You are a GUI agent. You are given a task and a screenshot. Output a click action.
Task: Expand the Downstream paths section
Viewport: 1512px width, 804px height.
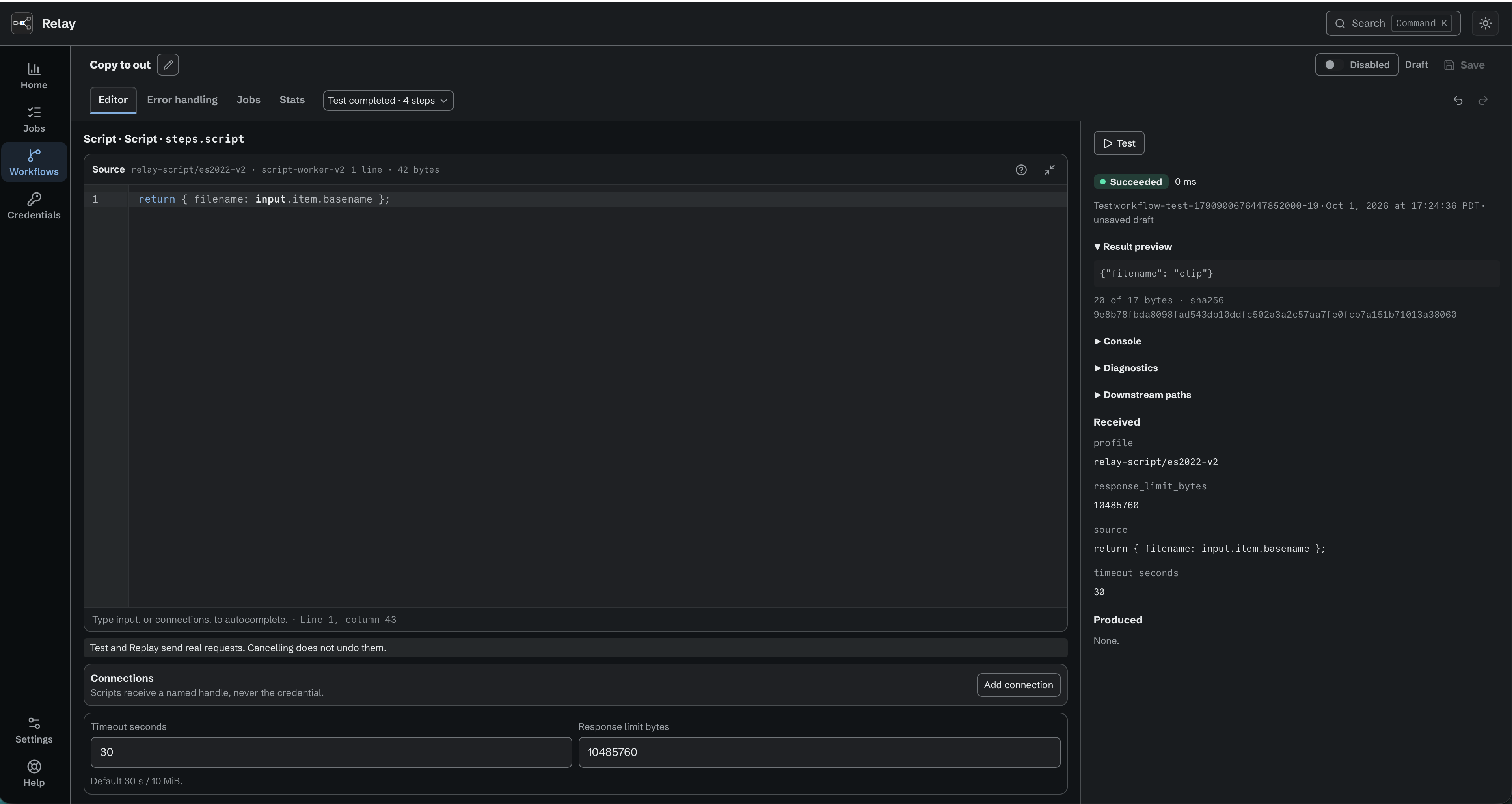(1142, 395)
